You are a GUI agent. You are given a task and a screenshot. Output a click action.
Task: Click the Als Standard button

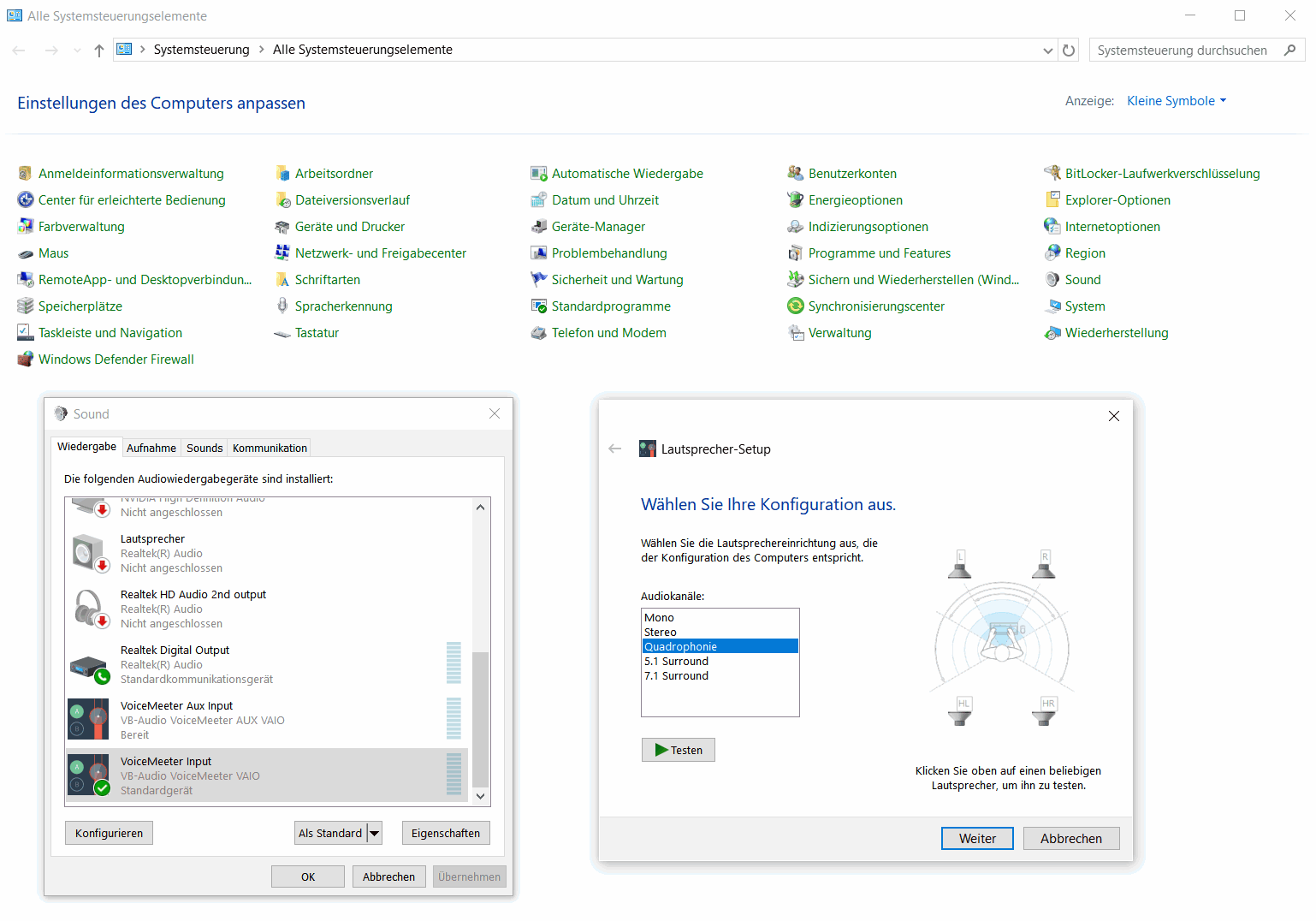(330, 833)
